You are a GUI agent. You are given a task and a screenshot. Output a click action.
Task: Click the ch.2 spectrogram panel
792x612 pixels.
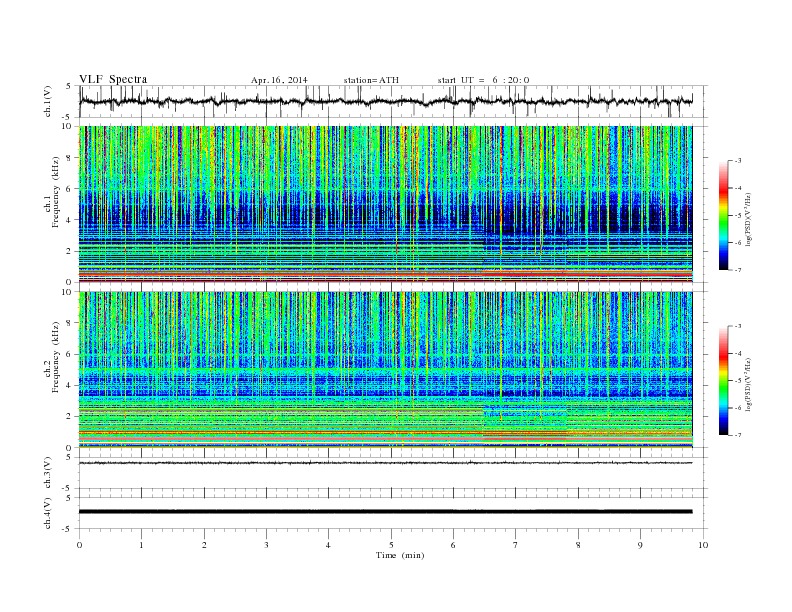pyautogui.click(x=386, y=370)
